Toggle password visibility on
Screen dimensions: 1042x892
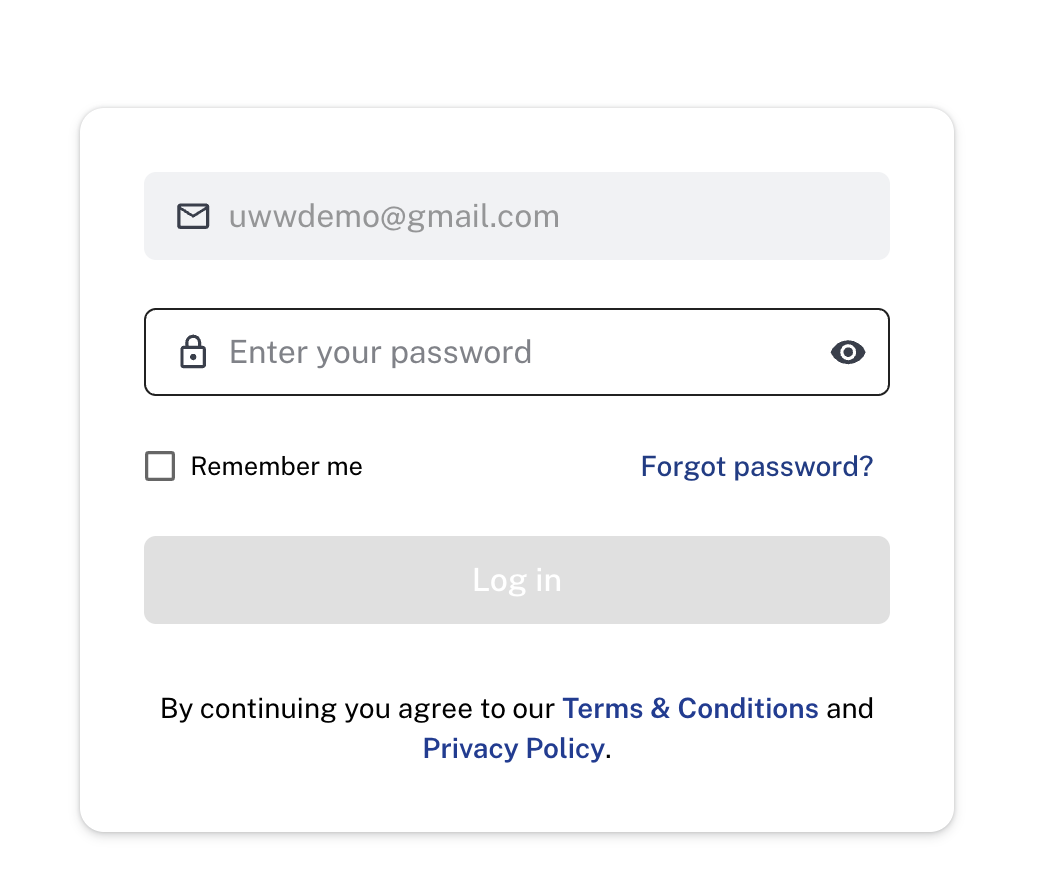click(x=848, y=352)
